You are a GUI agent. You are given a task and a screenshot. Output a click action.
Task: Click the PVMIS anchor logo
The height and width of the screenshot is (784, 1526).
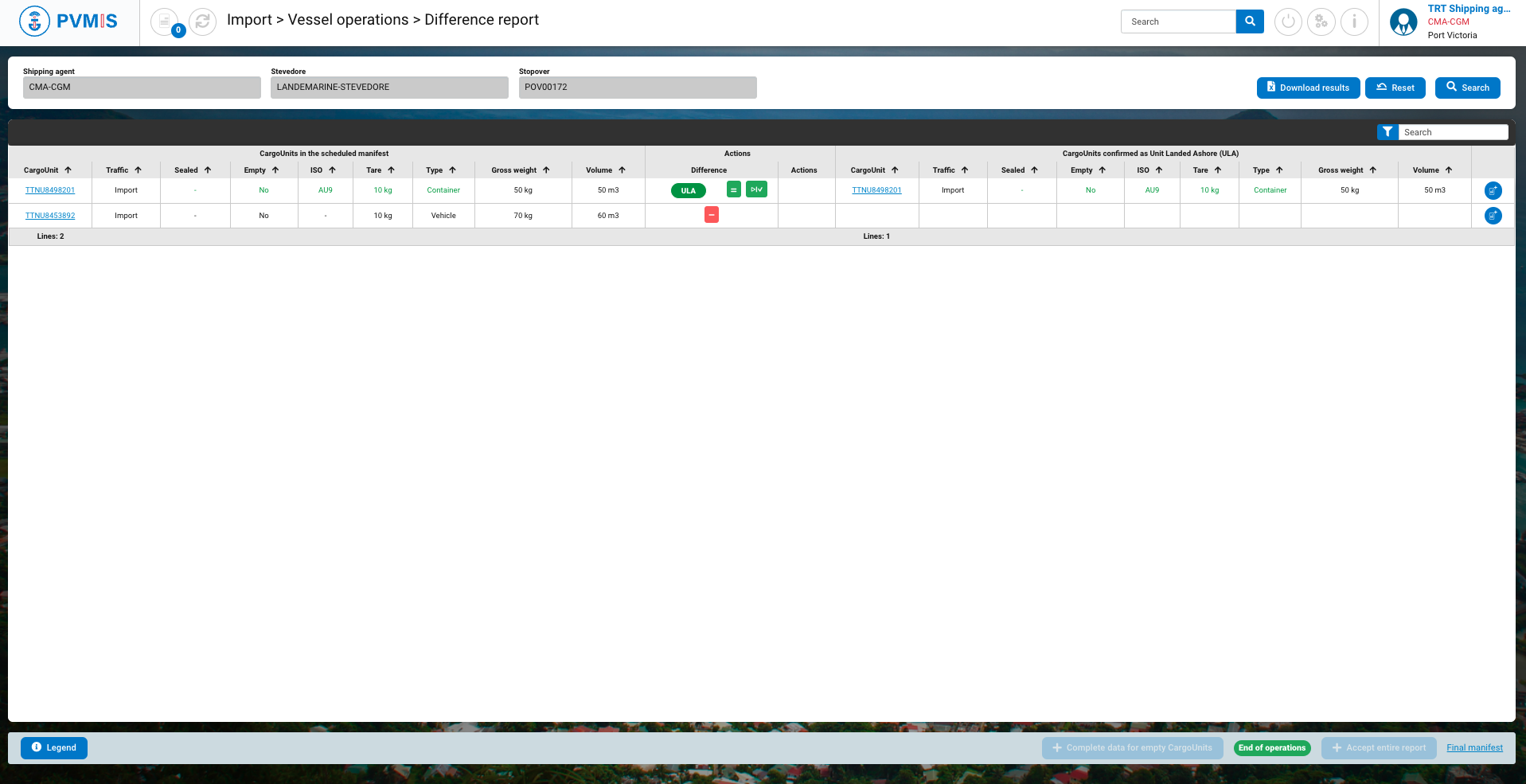pyautogui.click(x=34, y=21)
